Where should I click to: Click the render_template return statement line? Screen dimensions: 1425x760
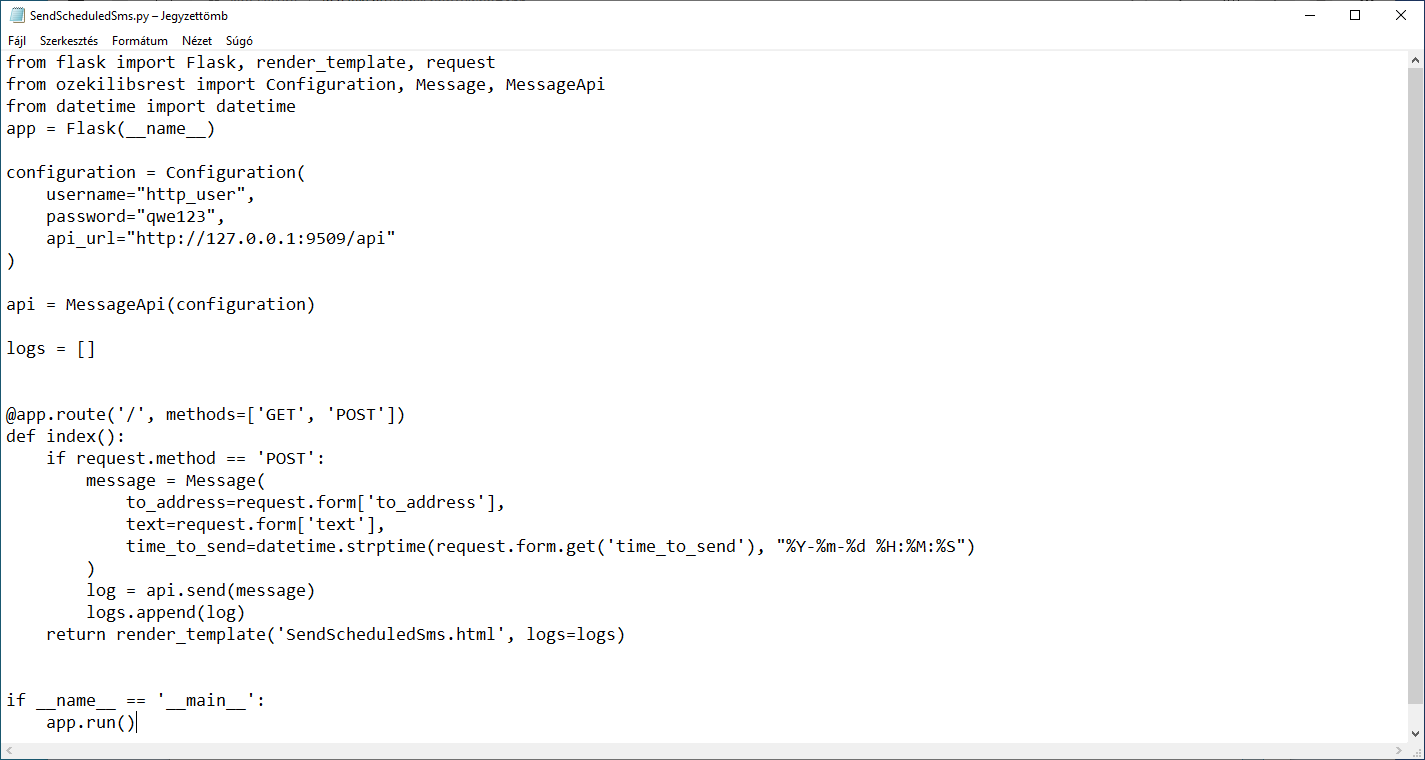point(335,634)
